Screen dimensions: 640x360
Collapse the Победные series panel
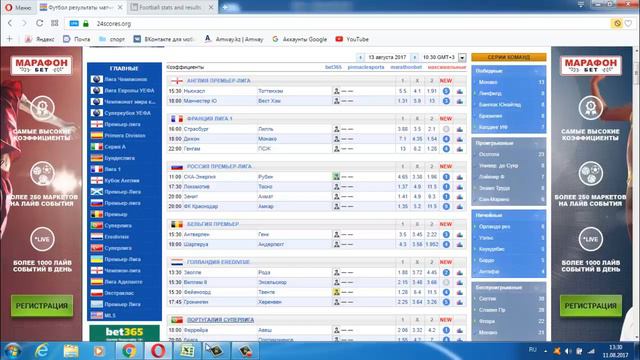tap(537, 71)
